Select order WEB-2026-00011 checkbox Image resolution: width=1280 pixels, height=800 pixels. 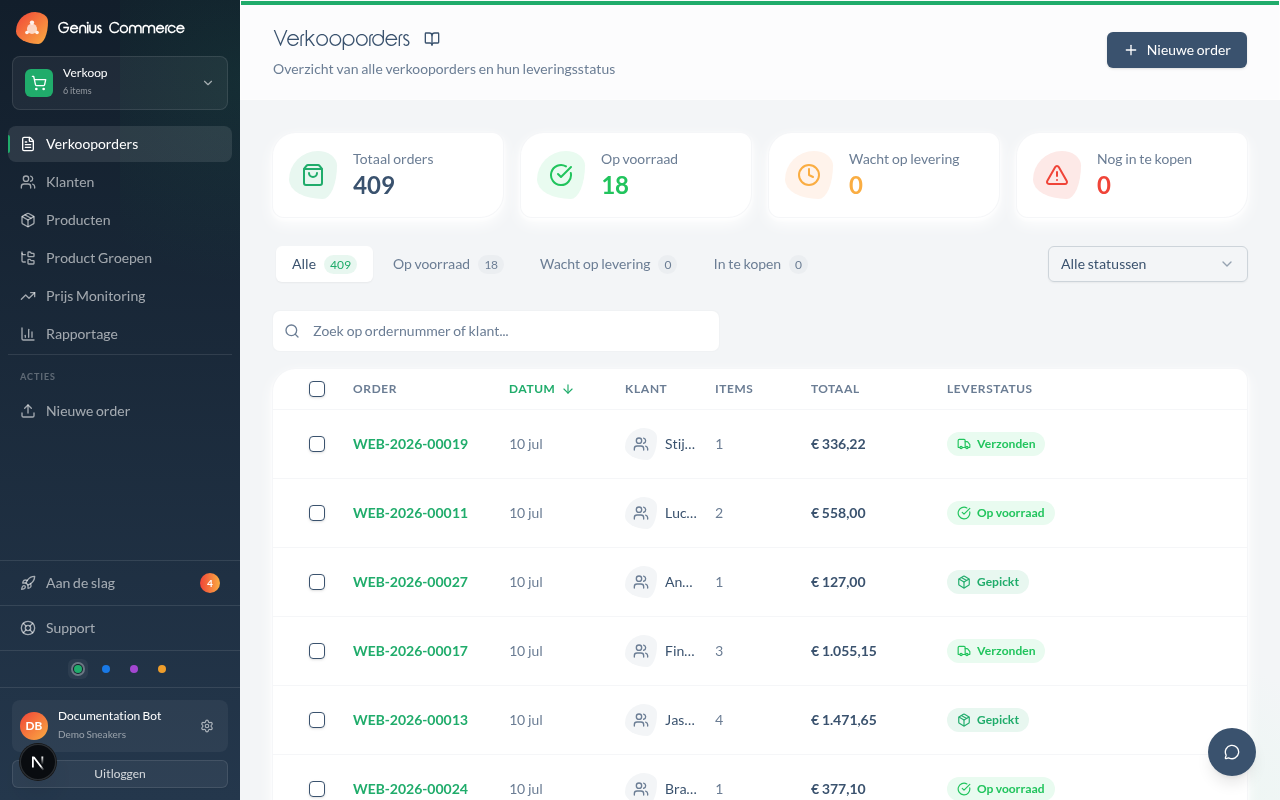click(x=317, y=513)
